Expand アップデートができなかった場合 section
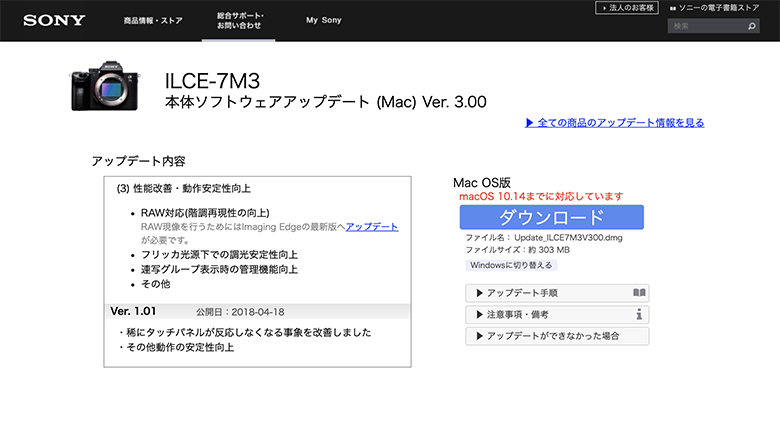The image size is (780, 427). (557, 336)
